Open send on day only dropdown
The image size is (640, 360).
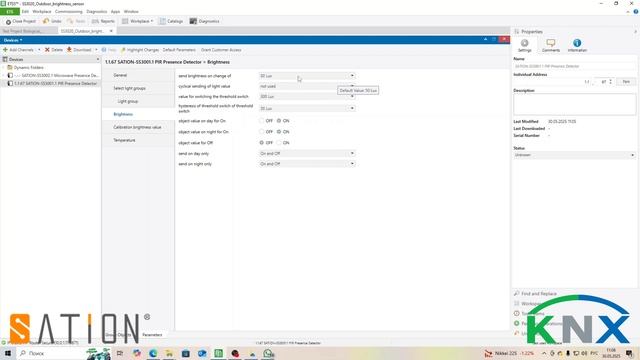(x=307, y=153)
